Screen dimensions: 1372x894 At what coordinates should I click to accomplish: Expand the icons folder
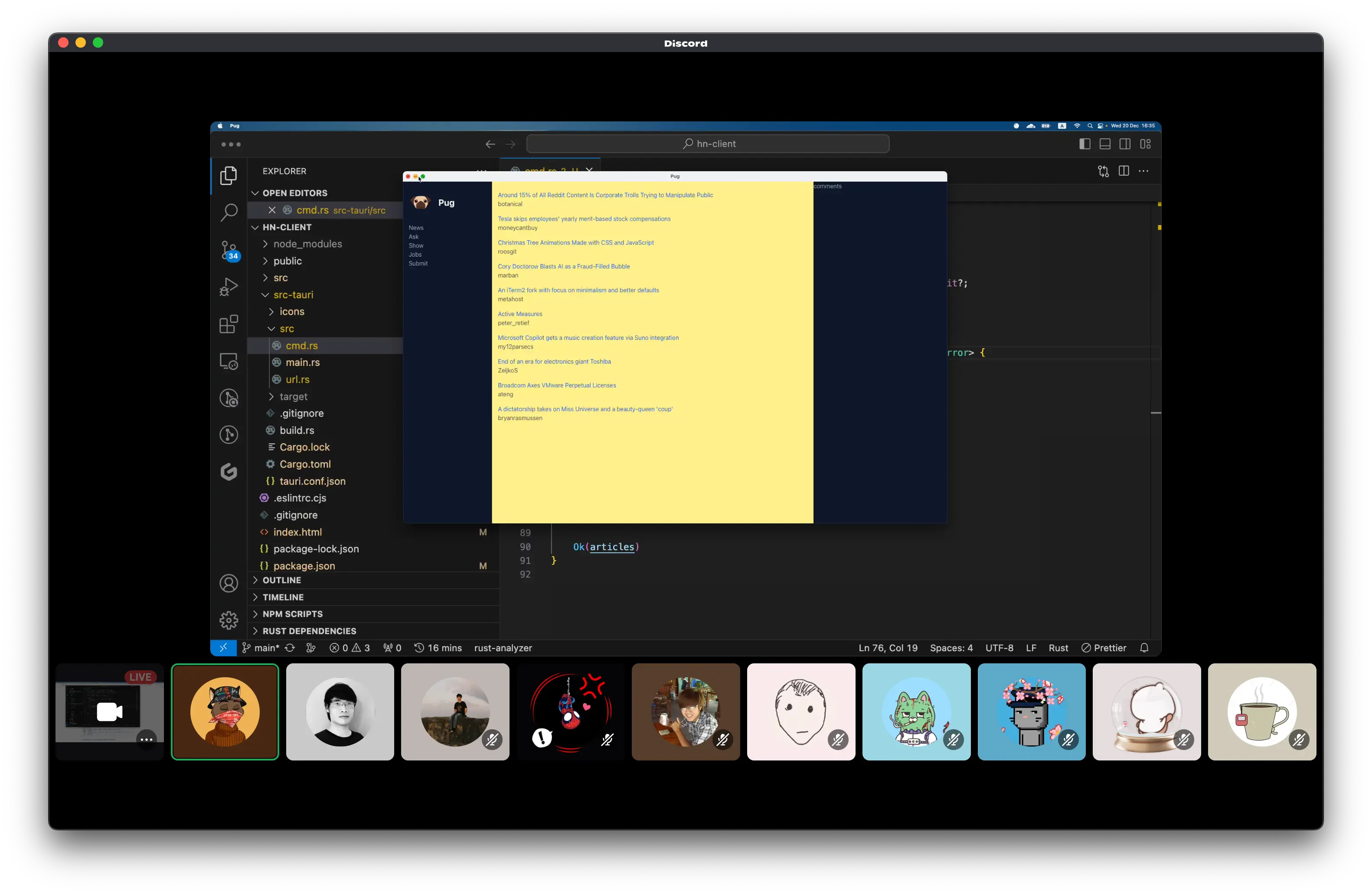pos(292,312)
